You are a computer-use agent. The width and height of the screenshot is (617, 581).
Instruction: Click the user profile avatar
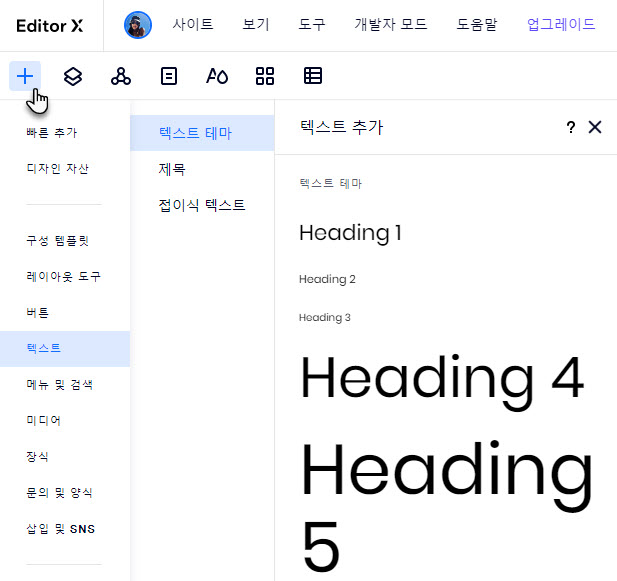[138, 25]
